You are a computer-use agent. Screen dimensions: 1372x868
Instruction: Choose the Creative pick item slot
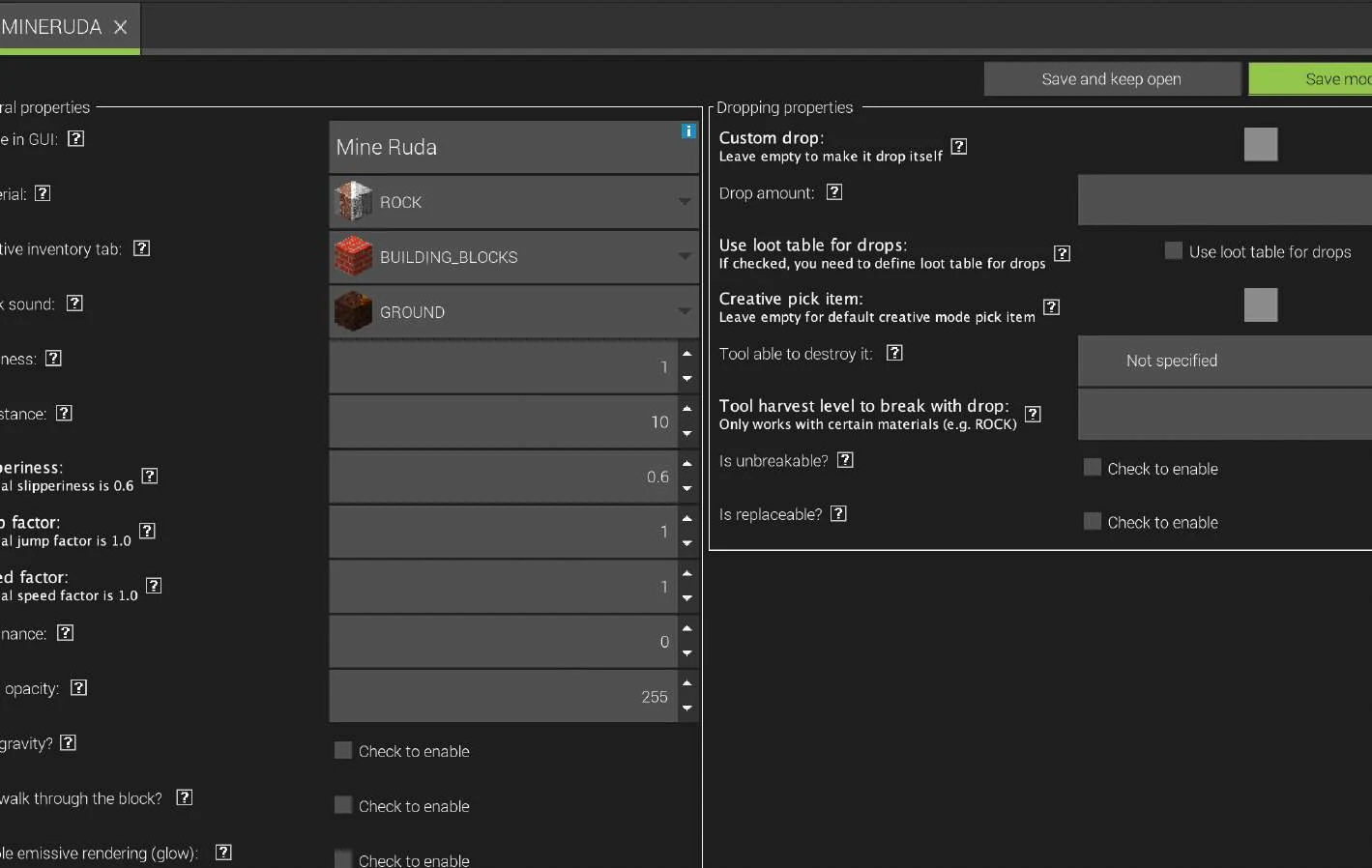point(1261,305)
